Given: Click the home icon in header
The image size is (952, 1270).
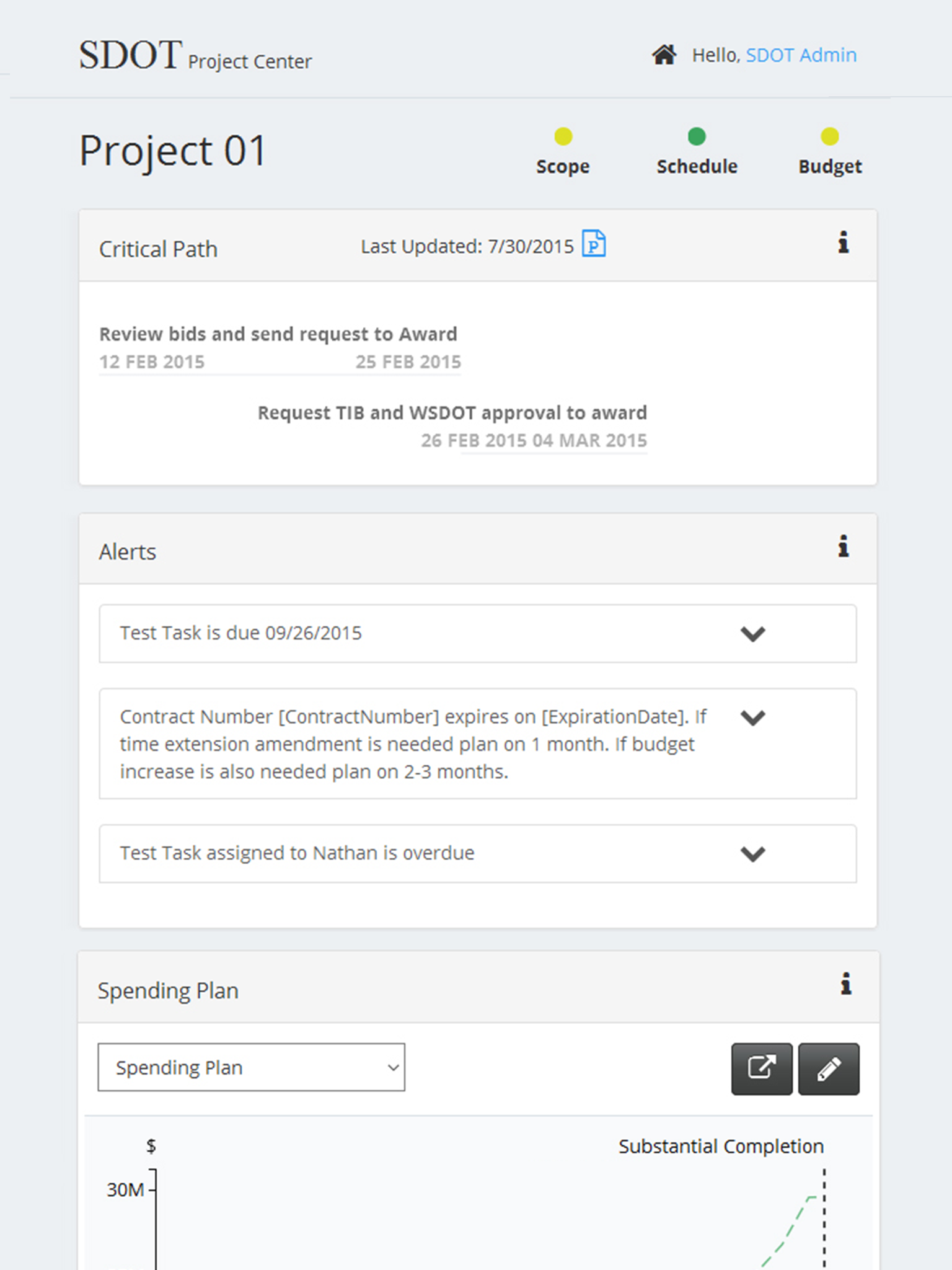Looking at the screenshot, I should (x=664, y=55).
